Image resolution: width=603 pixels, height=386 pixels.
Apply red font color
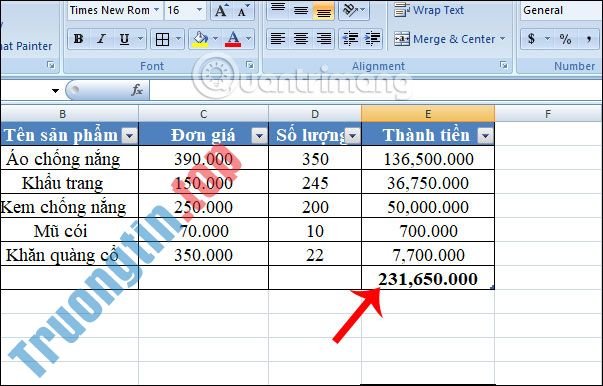[233, 39]
